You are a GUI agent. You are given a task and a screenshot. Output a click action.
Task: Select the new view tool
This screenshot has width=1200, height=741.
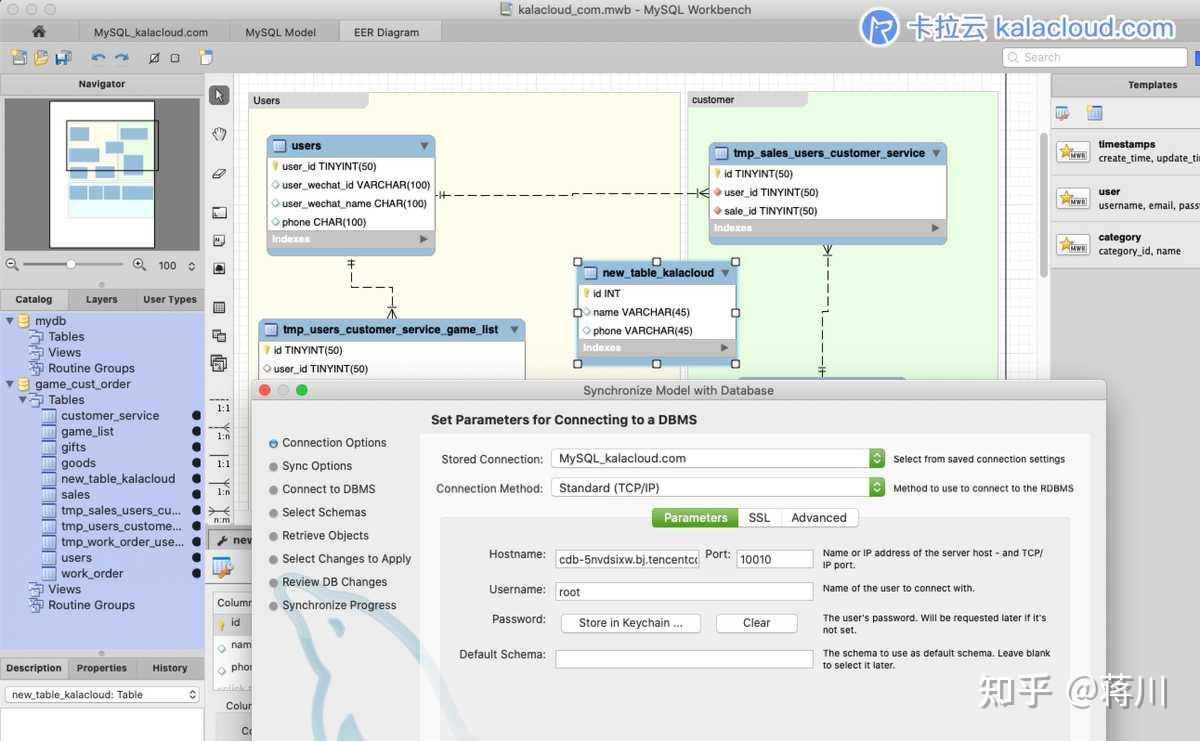click(x=219, y=335)
